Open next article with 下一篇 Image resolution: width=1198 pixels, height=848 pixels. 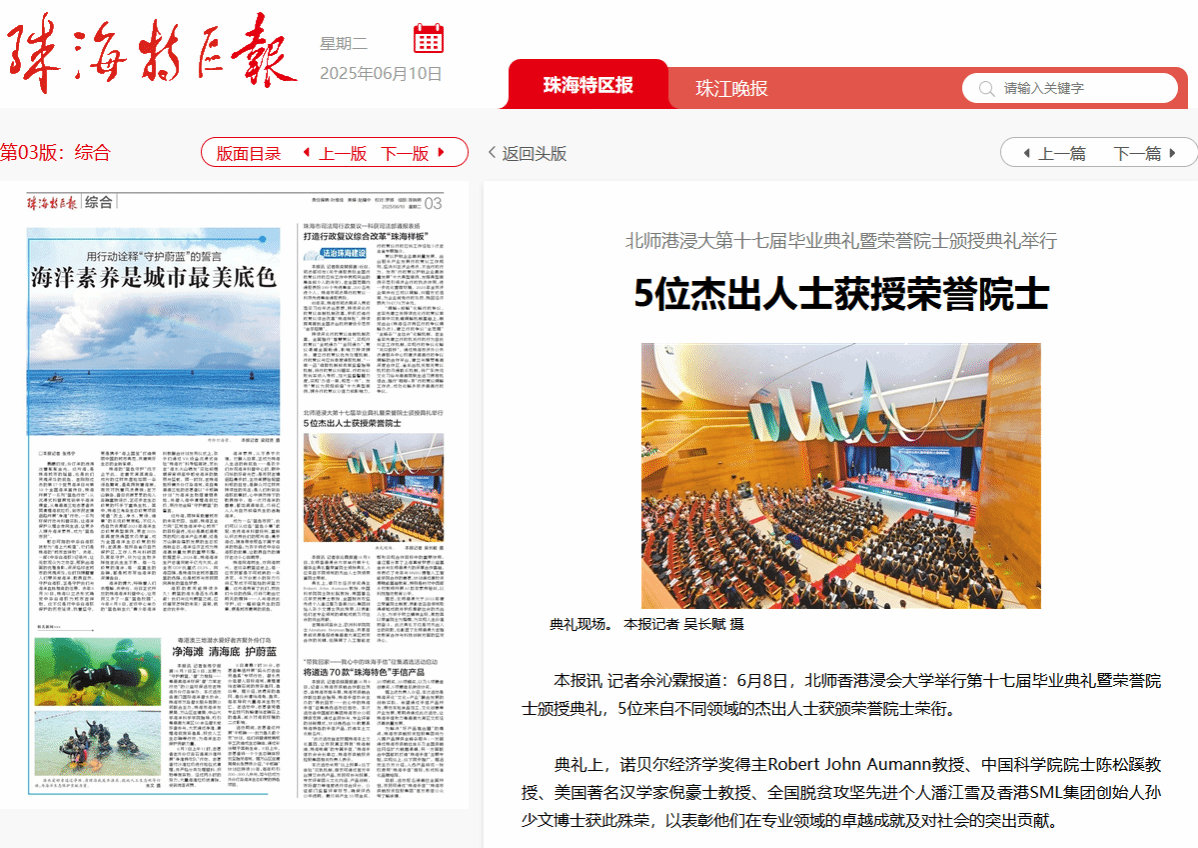[1137, 153]
